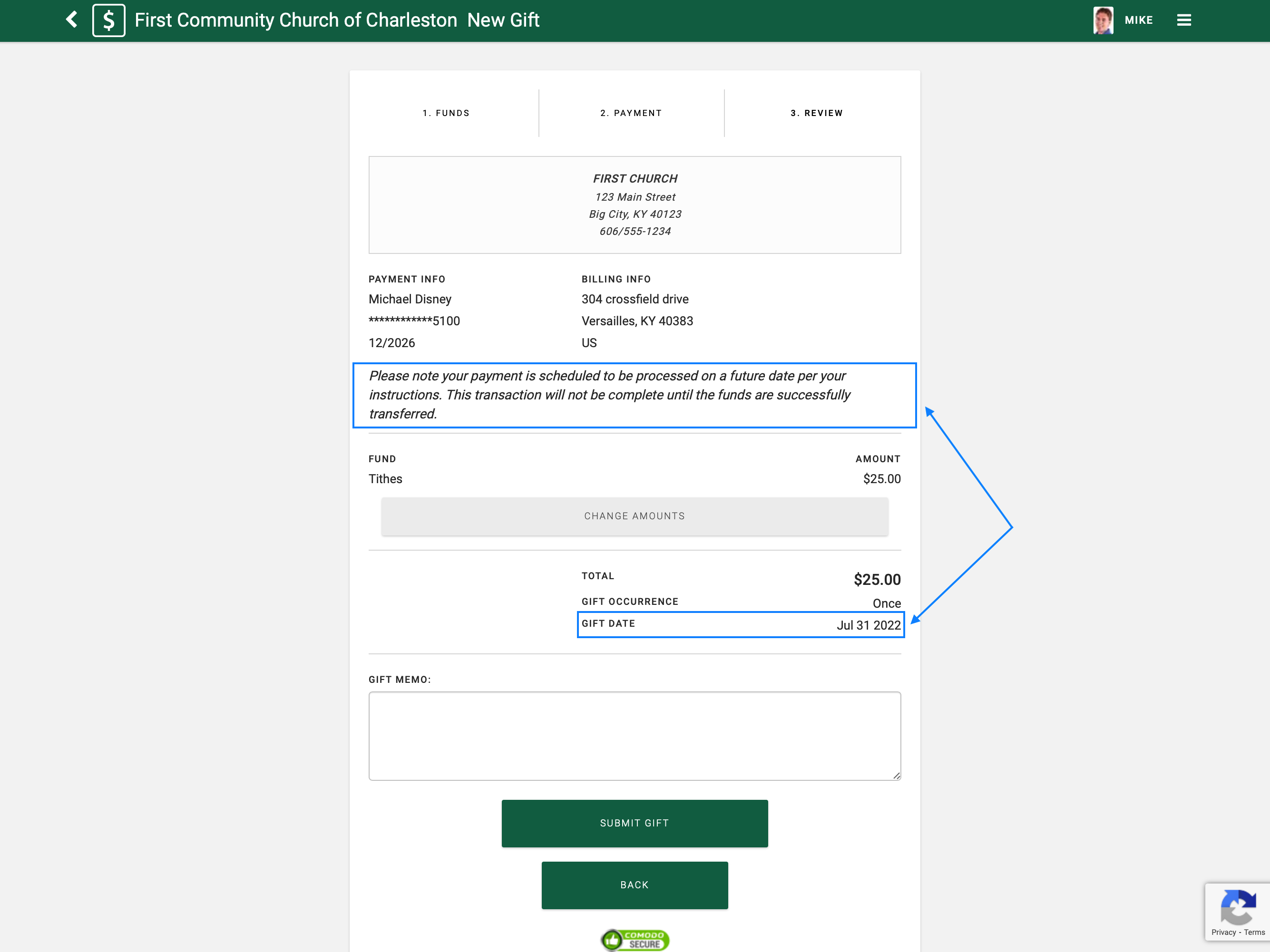Viewport: 1270px width, 952px height.
Task: Click Mike's profile avatar photo
Action: pyautogui.click(x=1103, y=20)
